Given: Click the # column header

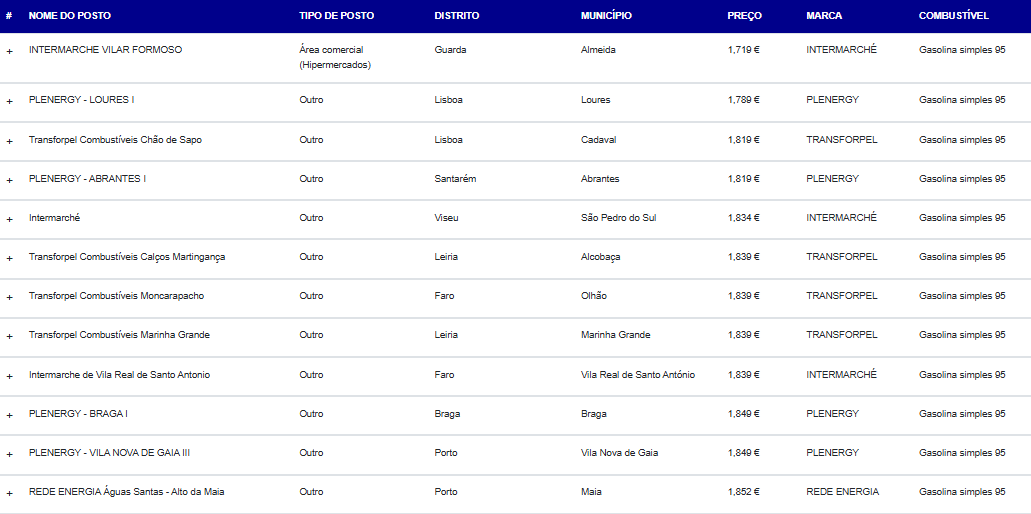Looking at the screenshot, I should click(x=9, y=16).
